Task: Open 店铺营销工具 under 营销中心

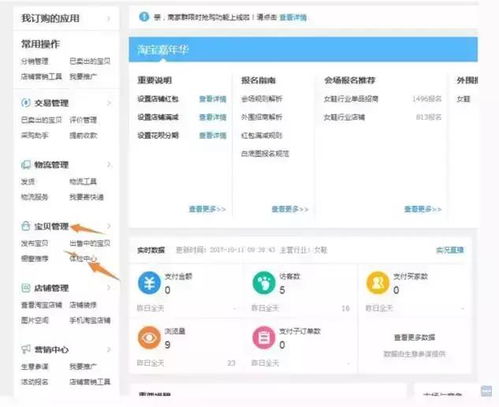Action: [x=90, y=382]
